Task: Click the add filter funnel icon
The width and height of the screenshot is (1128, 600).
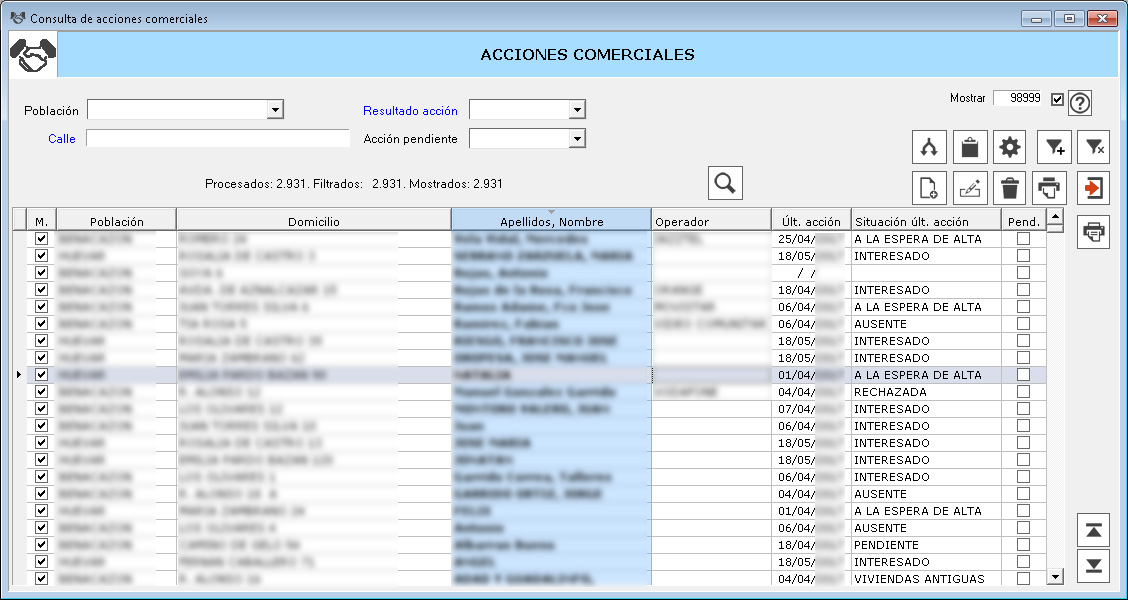Action: click(x=1054, y=148)
